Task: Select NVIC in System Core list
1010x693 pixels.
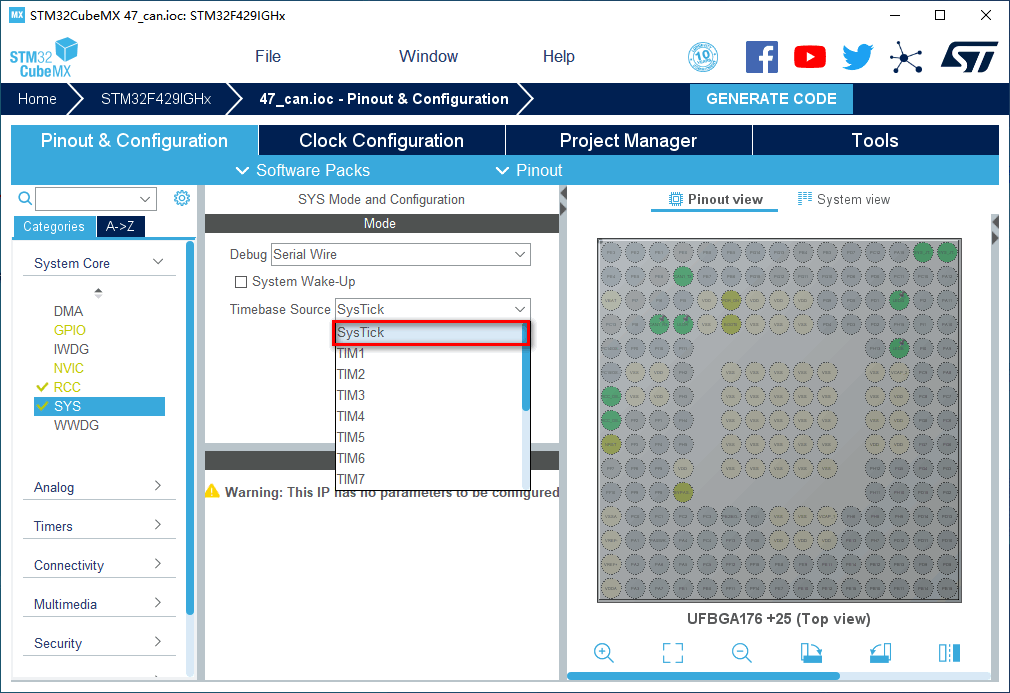Action: coord(69,368)
